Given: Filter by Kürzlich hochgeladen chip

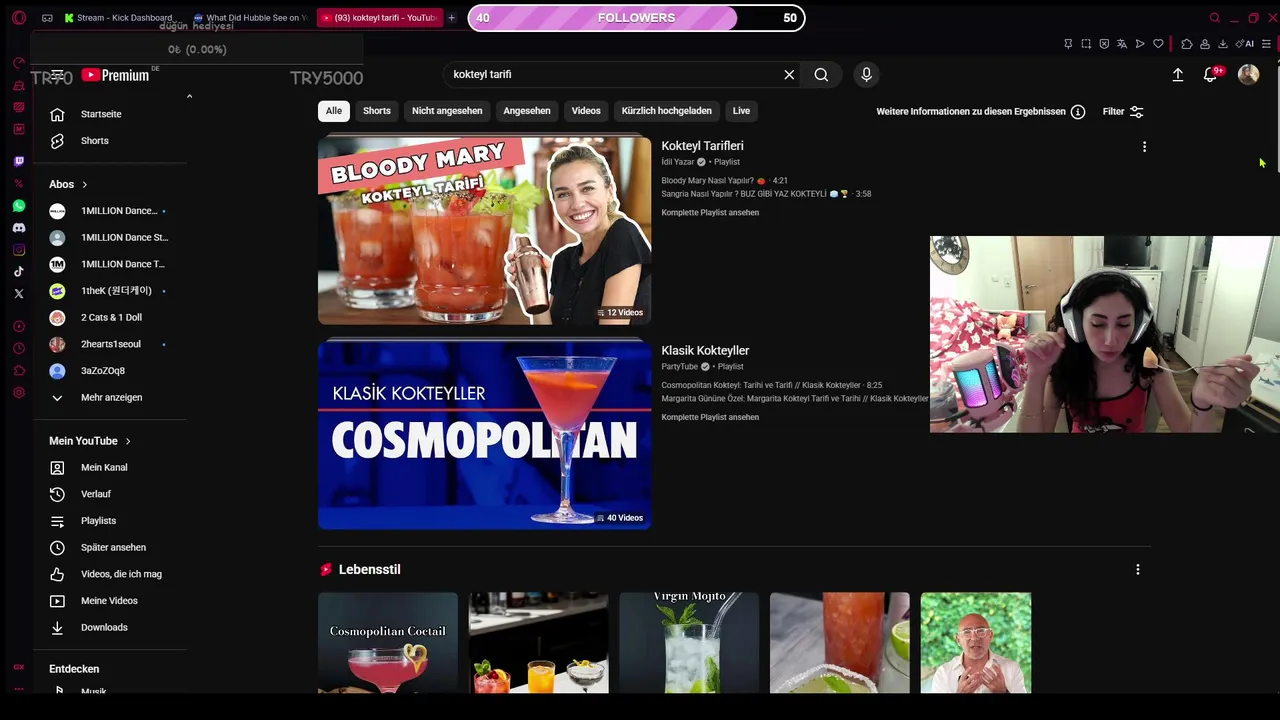Looking at the screenshot, I should click(x=667, y=111).
